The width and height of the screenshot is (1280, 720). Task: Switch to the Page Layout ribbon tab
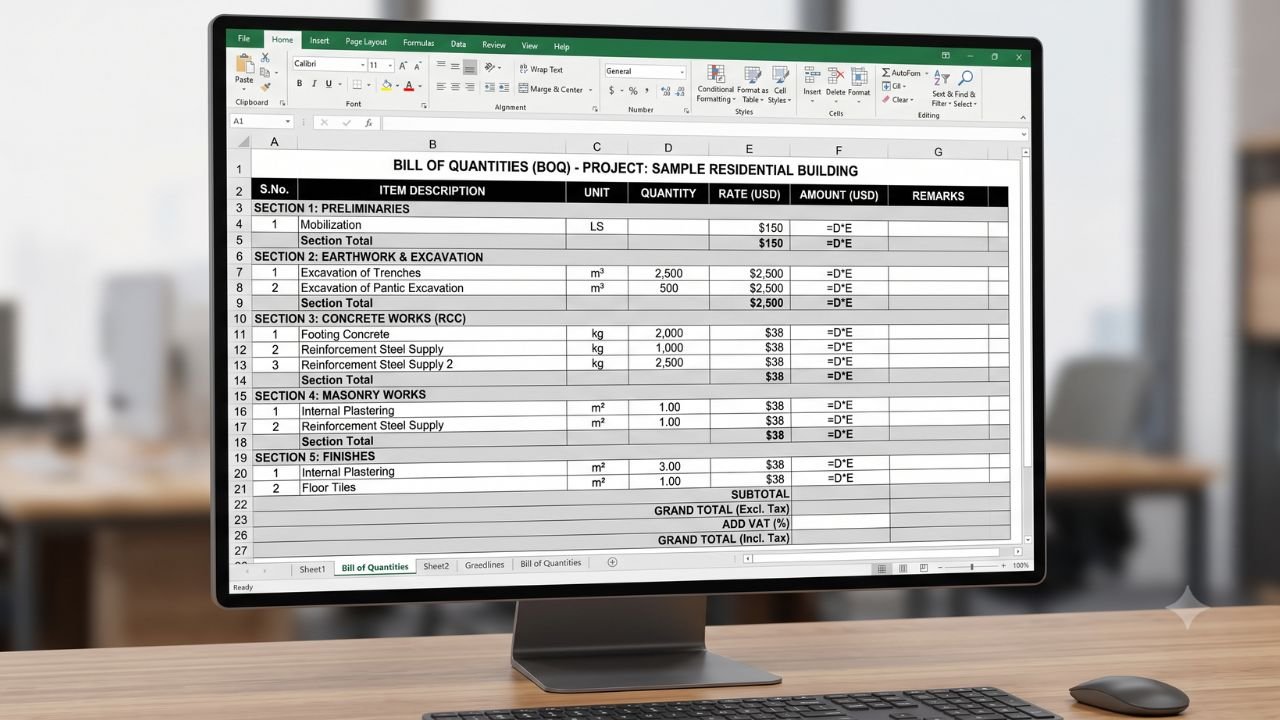[x=366, y=42]
